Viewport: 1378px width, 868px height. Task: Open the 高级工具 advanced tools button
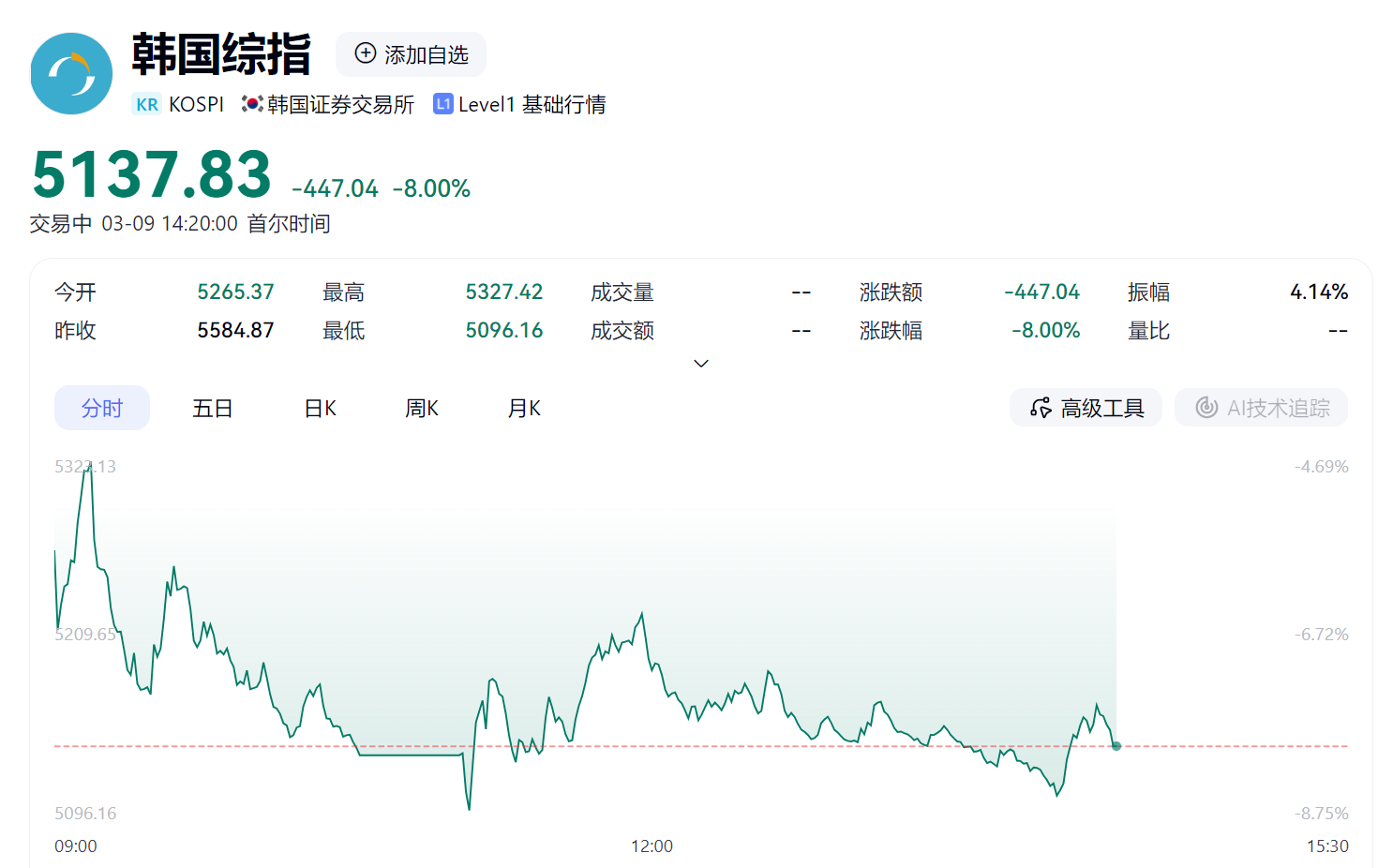click(1086, 408)
